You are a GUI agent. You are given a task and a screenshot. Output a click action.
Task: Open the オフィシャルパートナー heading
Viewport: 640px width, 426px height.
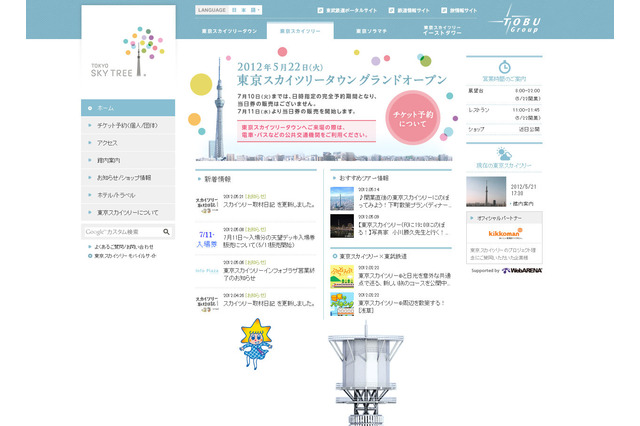pyautogui.click(x=500, y=218)
